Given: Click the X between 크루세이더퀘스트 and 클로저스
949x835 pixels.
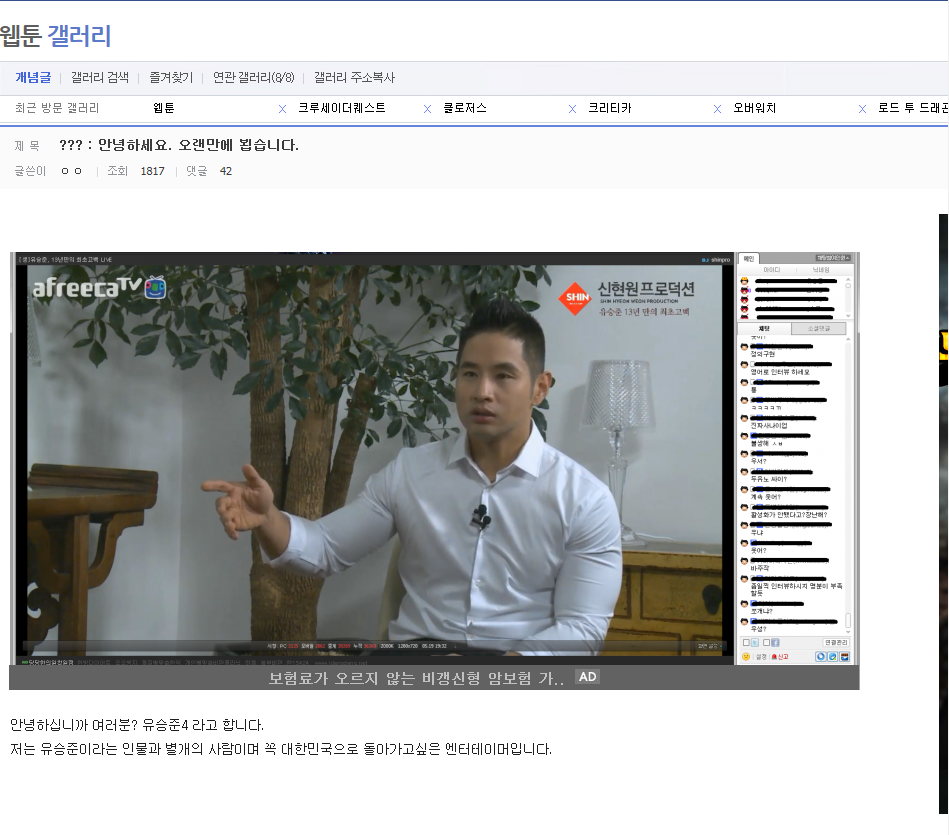Looking at the screenshot, I should pos(427,109).
